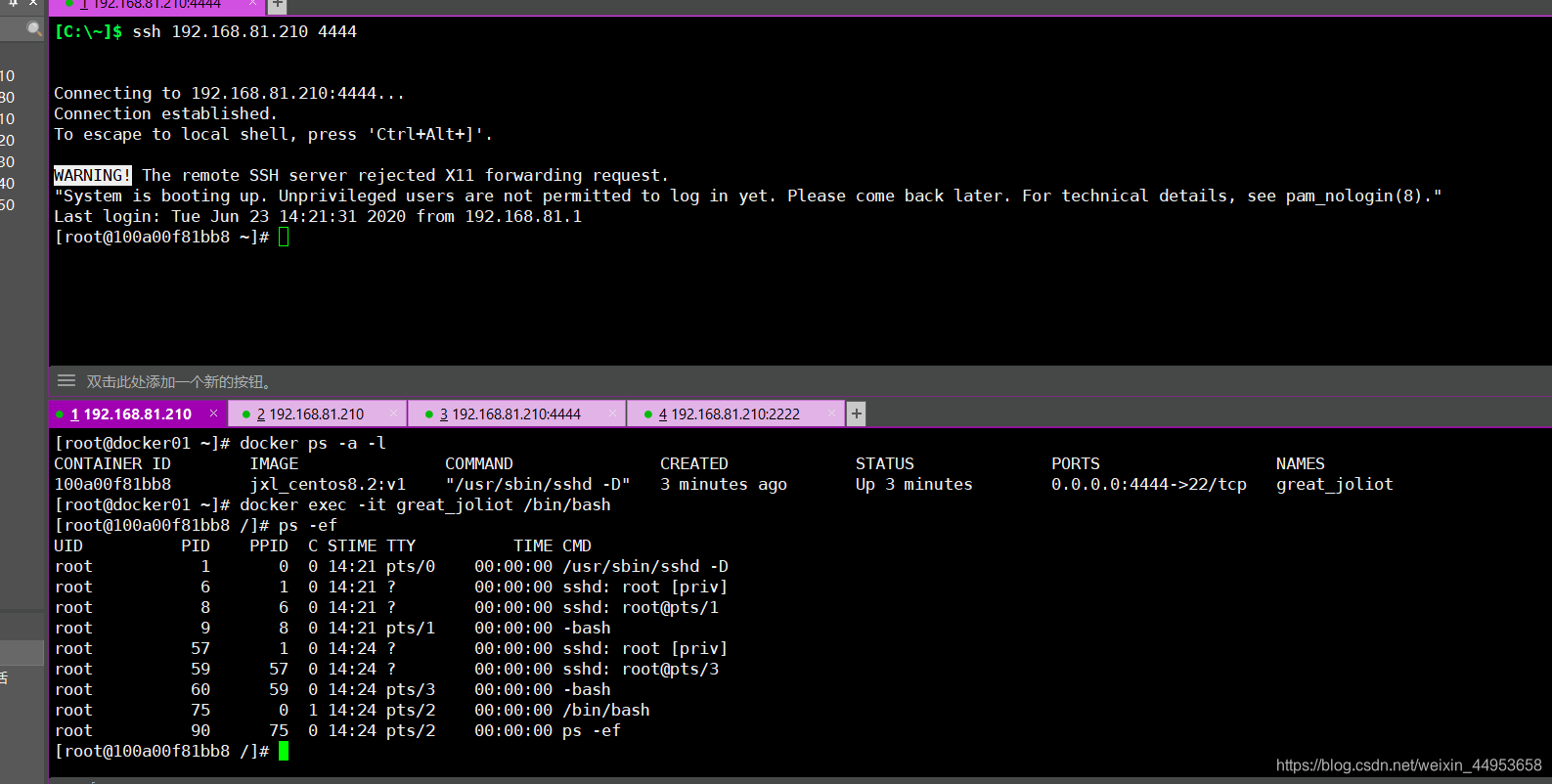The image size is (1552, 784).
Task: Click the cursor box in the upper terminal prompt
Action: pyautogui.click(x=284, y=237)
